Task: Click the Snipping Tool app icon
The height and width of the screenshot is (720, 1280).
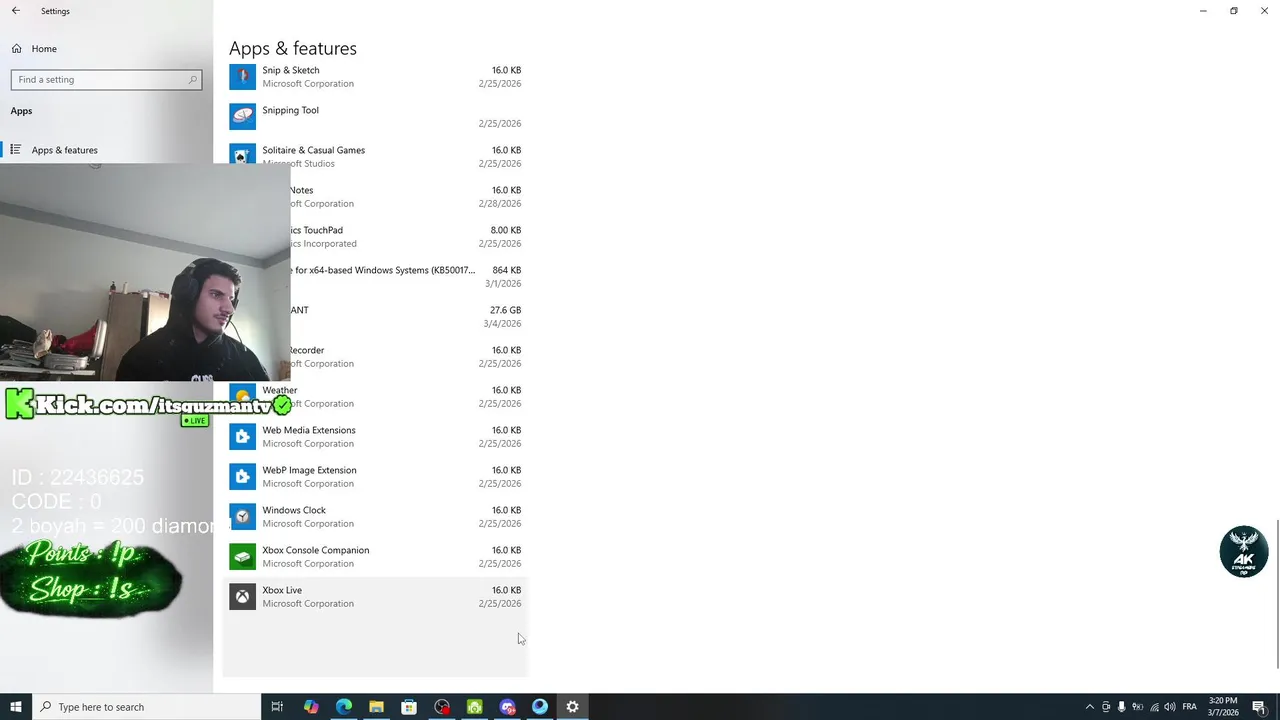Action: (x=242, y=117)
